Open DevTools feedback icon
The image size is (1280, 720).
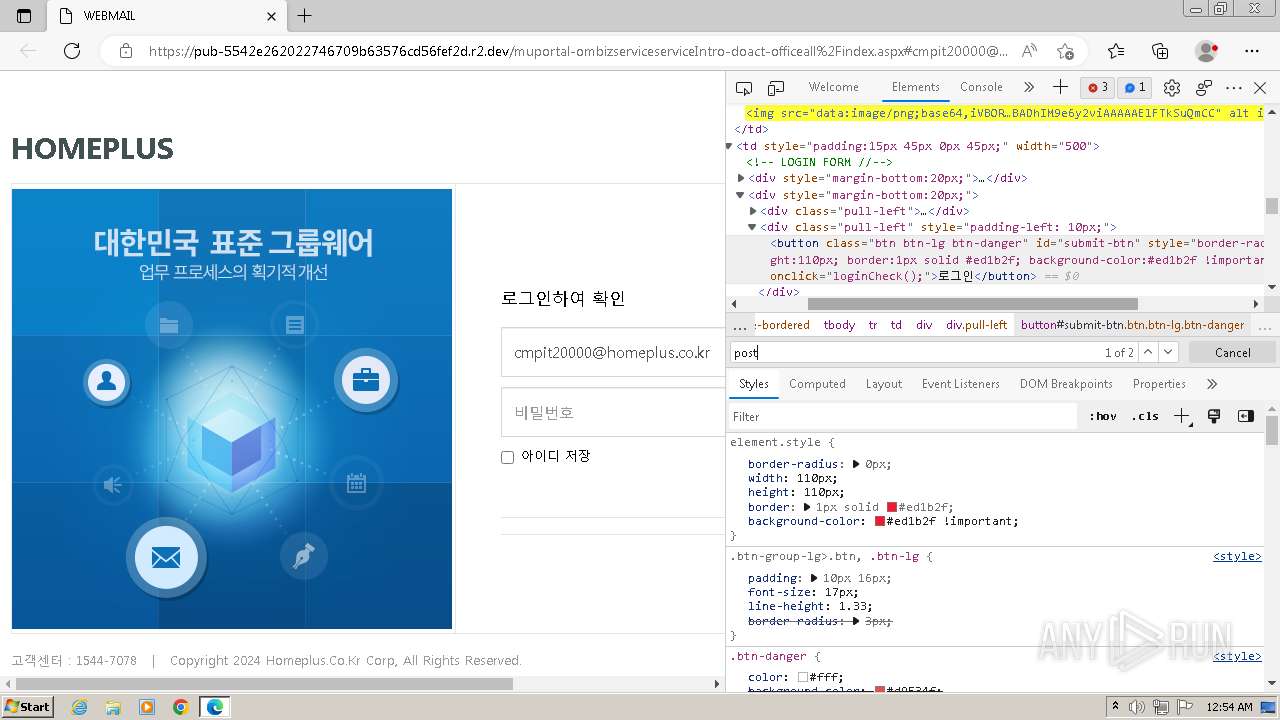(x=1204, y=88)
